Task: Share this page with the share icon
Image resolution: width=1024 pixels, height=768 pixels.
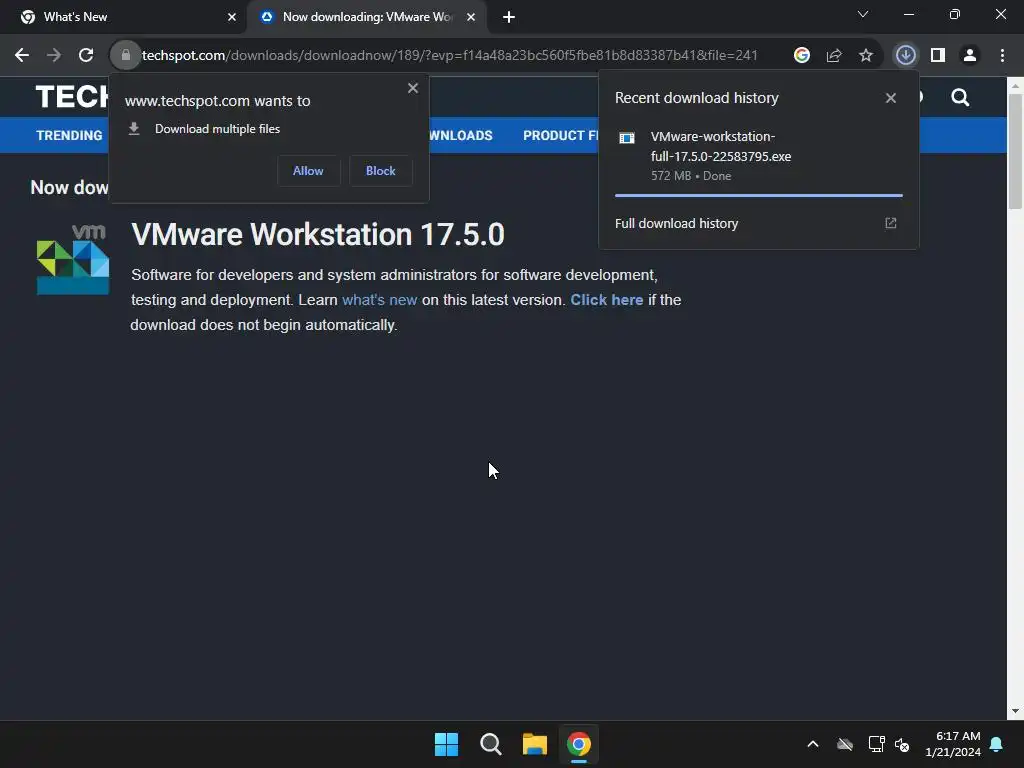Action: pos(833,56)
